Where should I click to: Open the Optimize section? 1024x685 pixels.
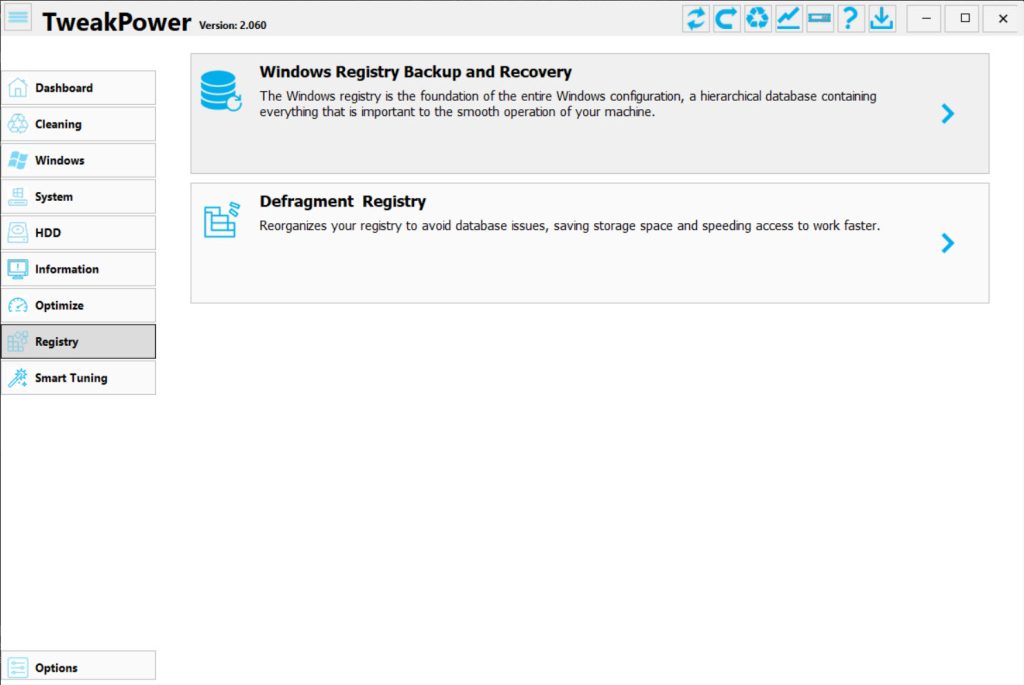(78, 305)
